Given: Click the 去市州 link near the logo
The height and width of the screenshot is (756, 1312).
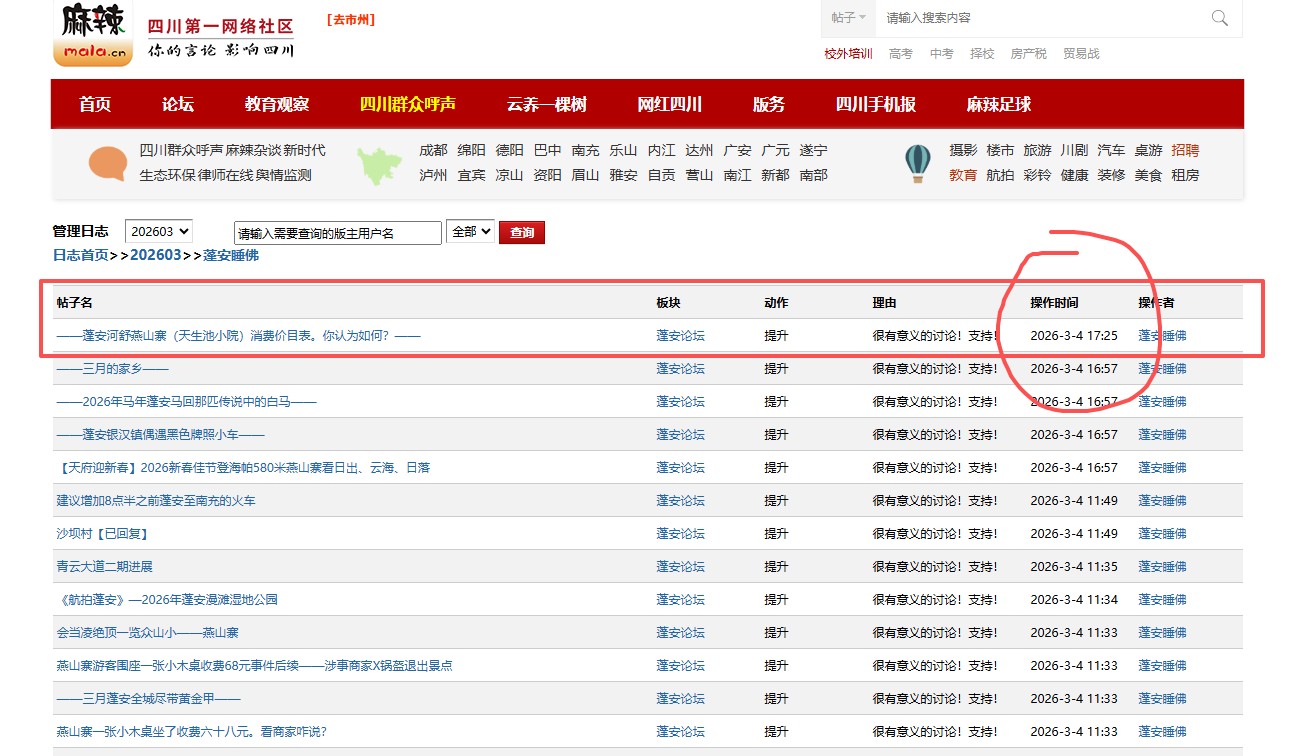Looking at the screenshot, I should click(x=351, y=20).
